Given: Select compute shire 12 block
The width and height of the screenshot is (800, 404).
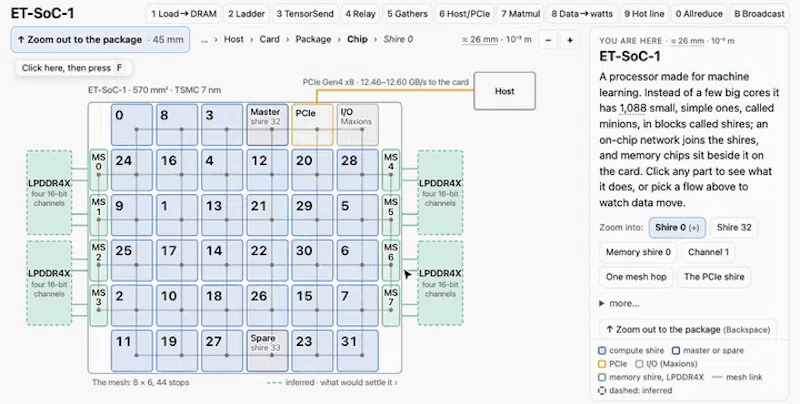Looking at the screenshot, I should pos(267,170).
